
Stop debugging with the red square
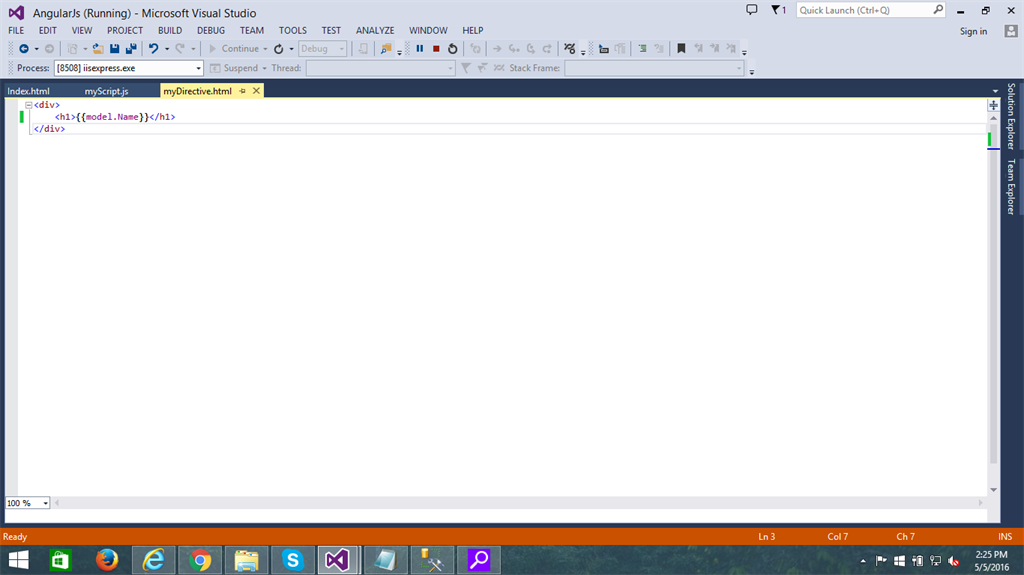pyautogui.click(x=436, y=49)
